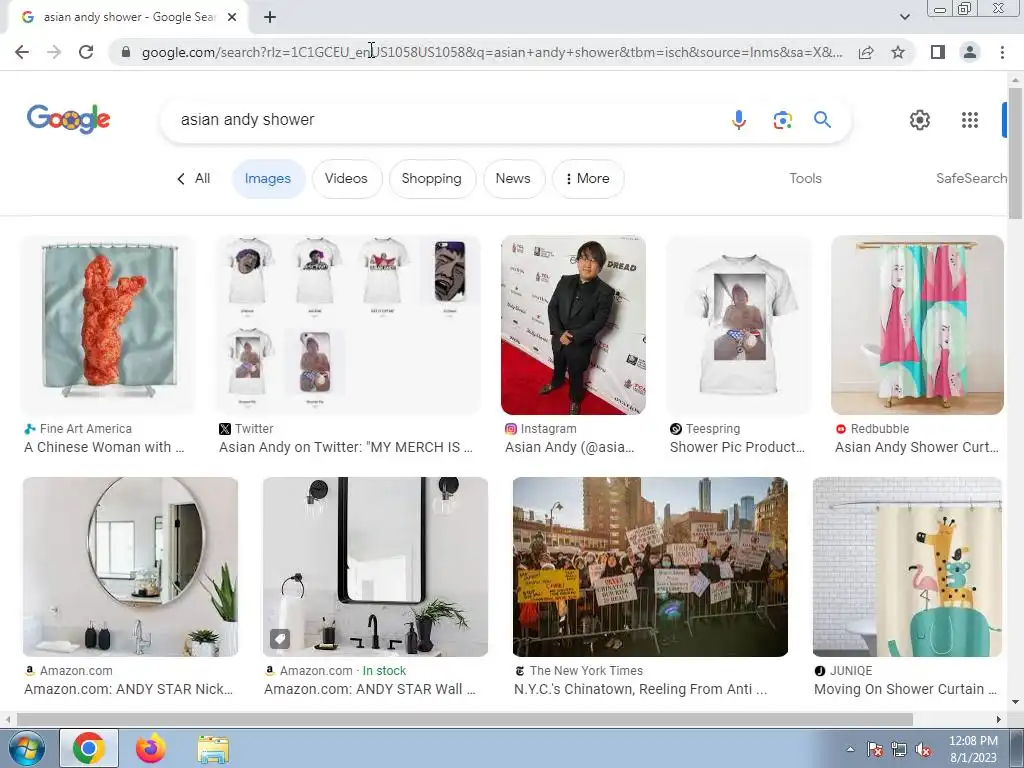Screen dimensions: 1024x768
Task: Click the blue magnifier search icon
Action: [822, 120]
